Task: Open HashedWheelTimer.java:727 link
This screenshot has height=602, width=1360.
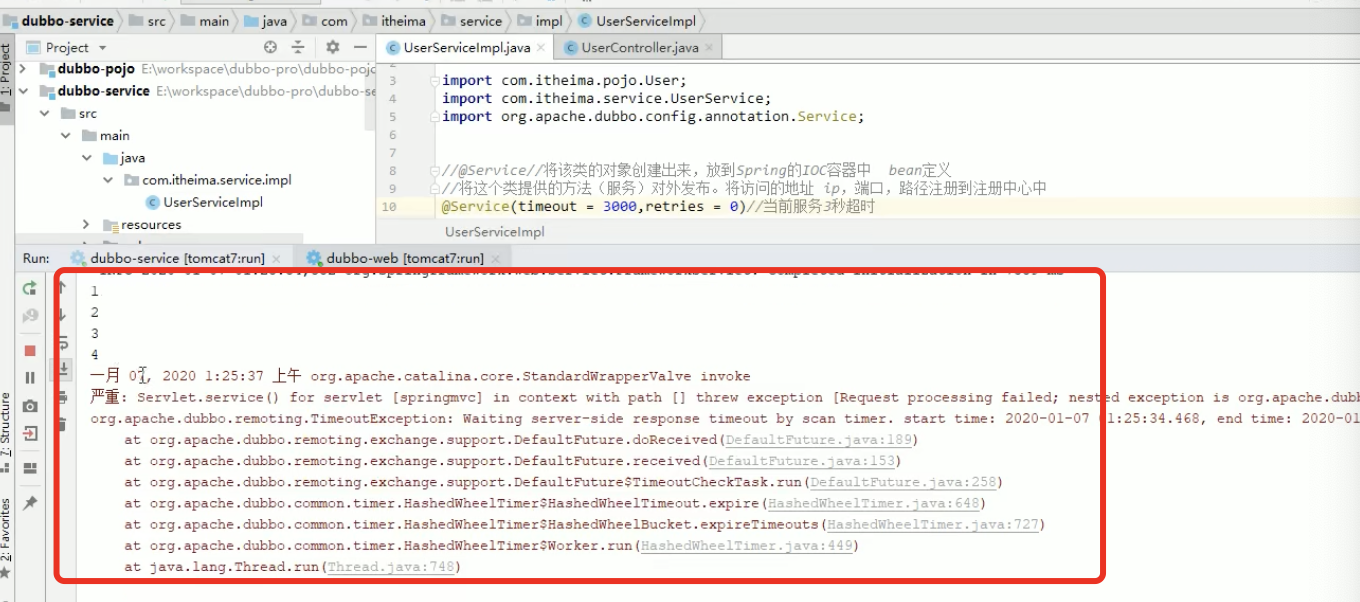Action: point(933,524)
